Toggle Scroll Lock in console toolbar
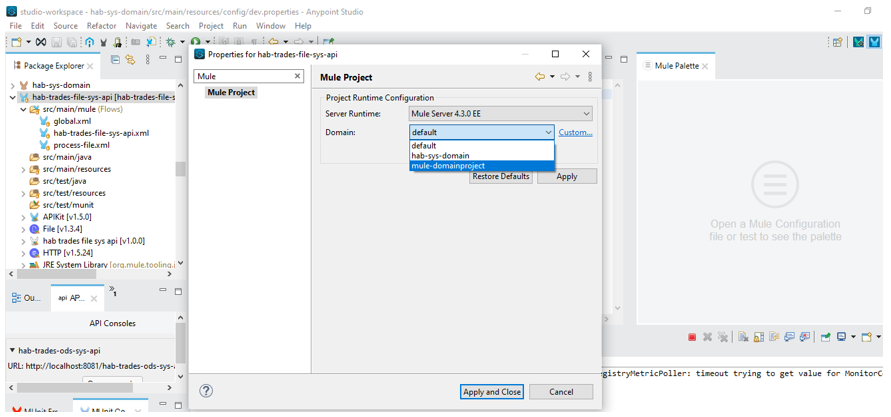 coord(759,337)
